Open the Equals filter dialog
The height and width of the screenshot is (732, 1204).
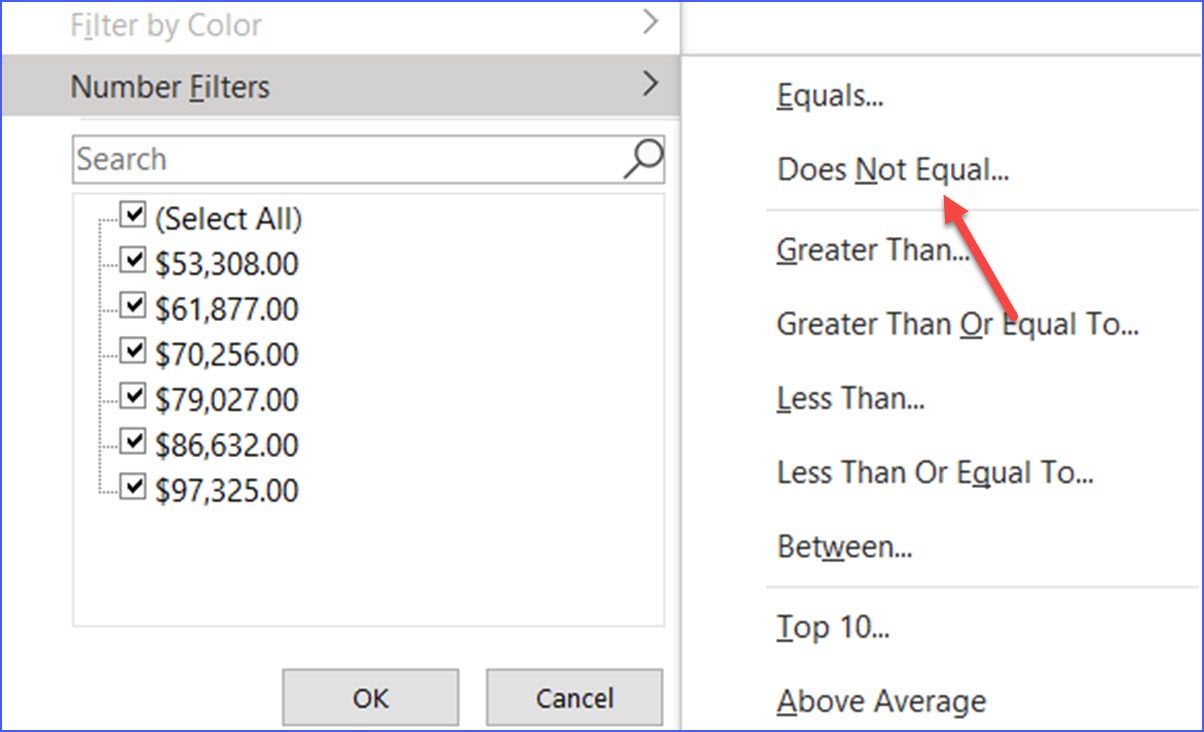828,95
